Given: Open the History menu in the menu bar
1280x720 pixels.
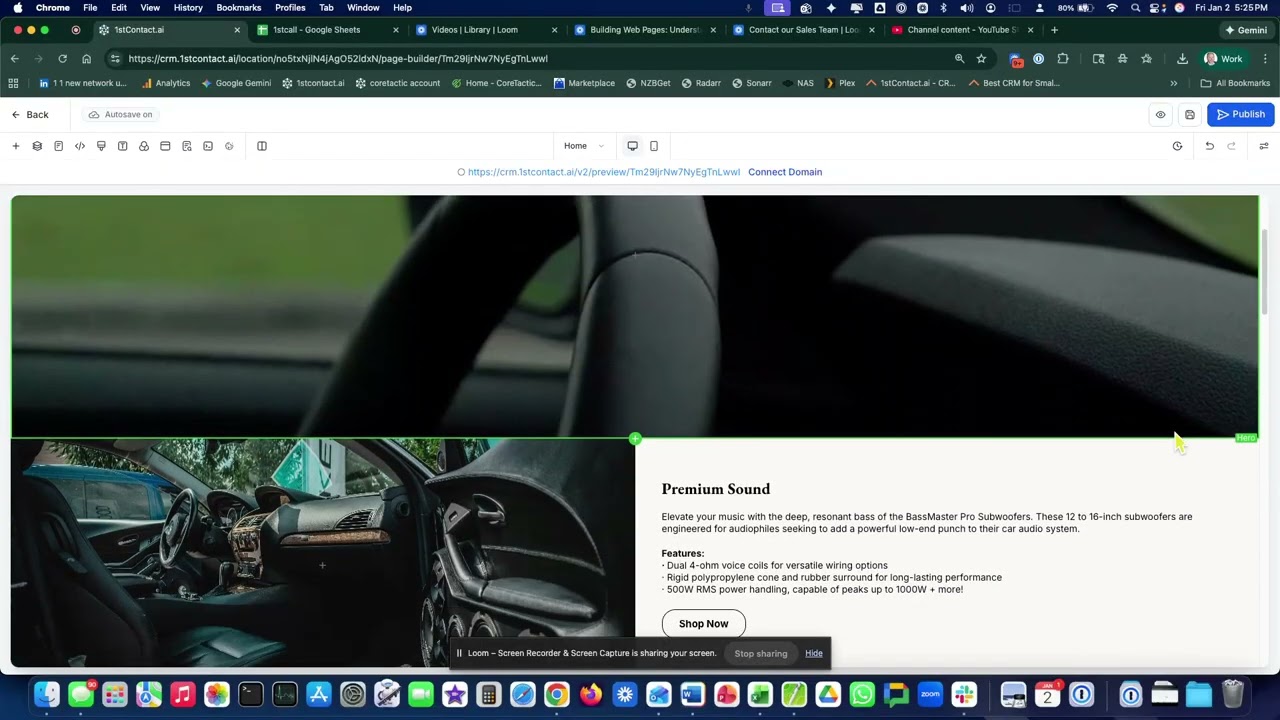Looking at the screenshot, I should pos(188,8).
